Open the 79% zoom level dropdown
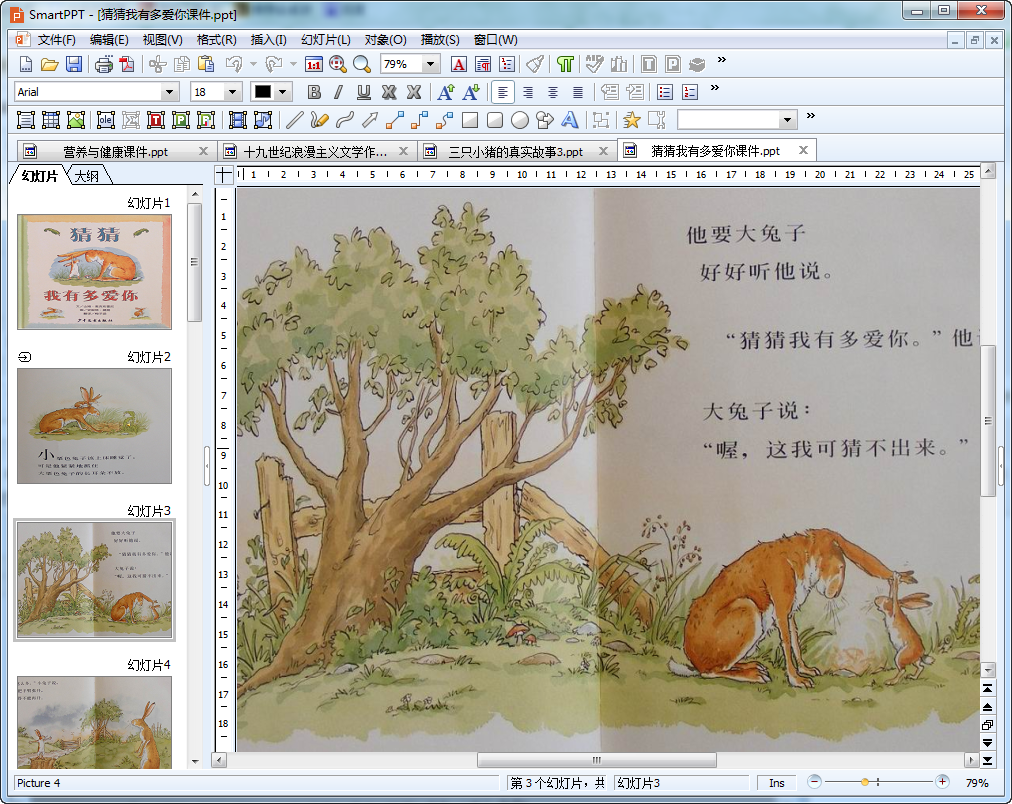Screen dimensions: 1012x804 (431, 64)
